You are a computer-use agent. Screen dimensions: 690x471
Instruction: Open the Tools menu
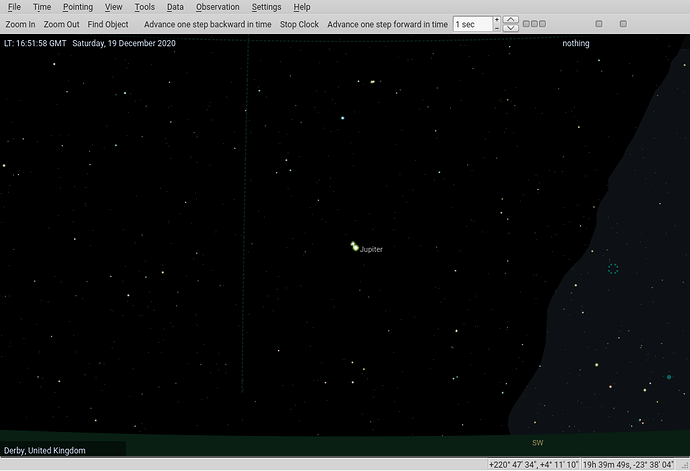pyautogui.click(x=144, y=7)
